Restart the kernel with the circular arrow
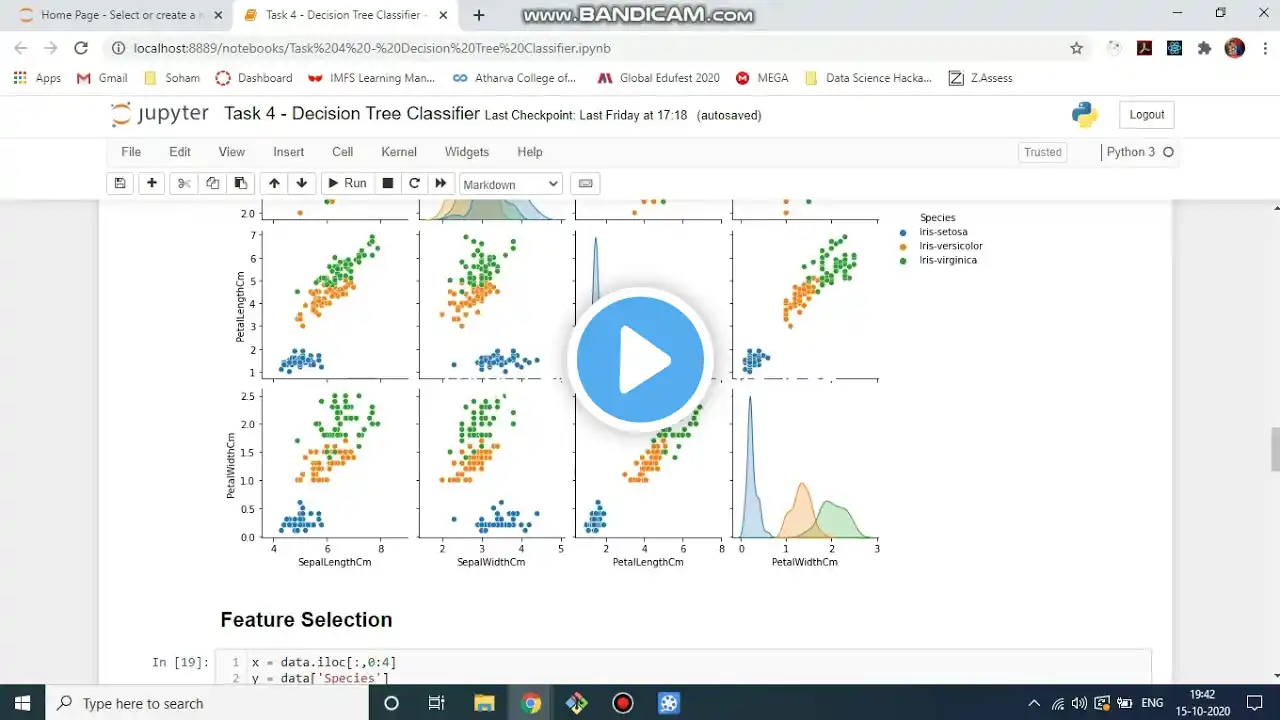Viewport: 1280px width, 720px height. click(x=414, y=183)
